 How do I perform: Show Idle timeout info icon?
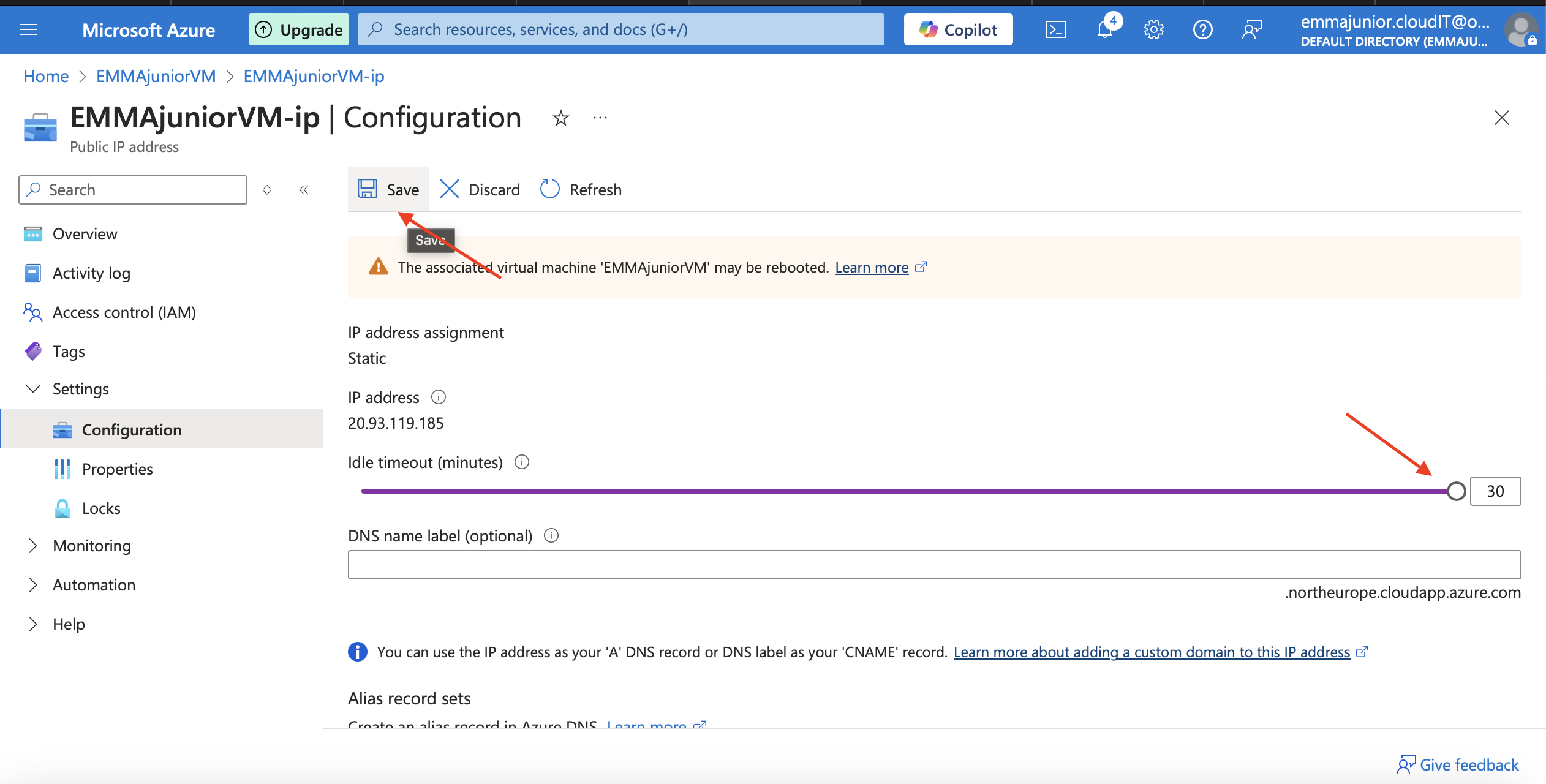[x=522, y=462]
